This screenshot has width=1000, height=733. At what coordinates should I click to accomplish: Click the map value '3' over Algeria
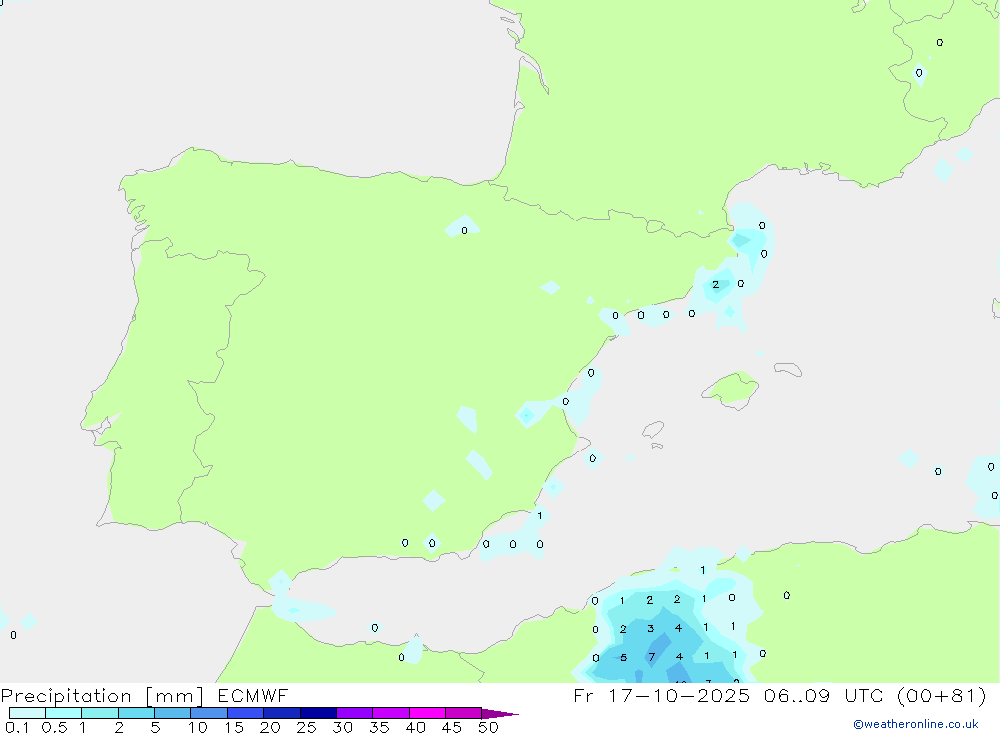(651, 628)
